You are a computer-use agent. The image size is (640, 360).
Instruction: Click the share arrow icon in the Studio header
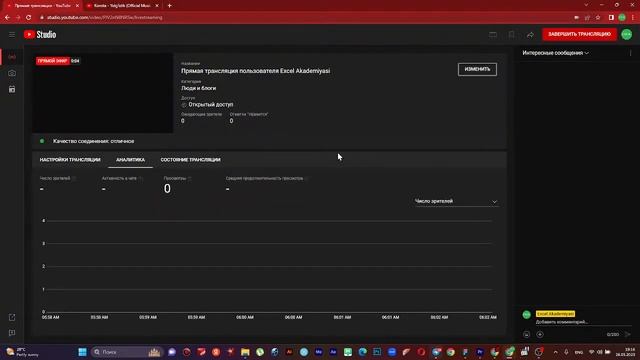tap(530, 35)
